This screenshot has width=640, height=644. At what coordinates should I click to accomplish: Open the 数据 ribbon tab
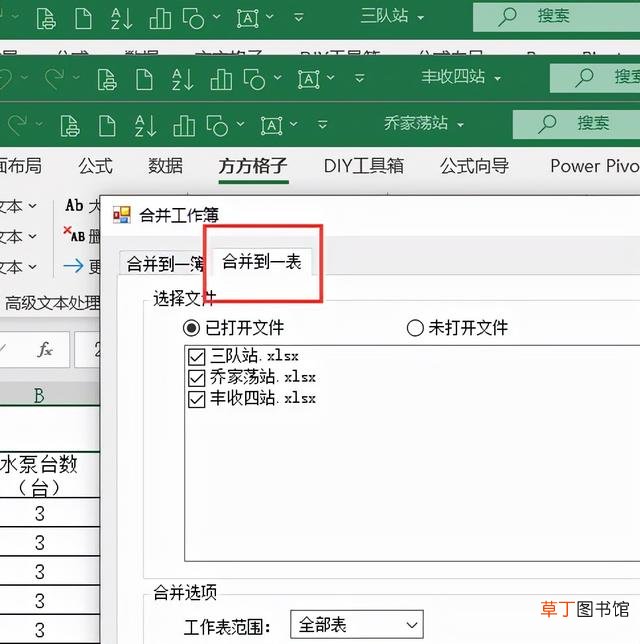pos(165,166)
